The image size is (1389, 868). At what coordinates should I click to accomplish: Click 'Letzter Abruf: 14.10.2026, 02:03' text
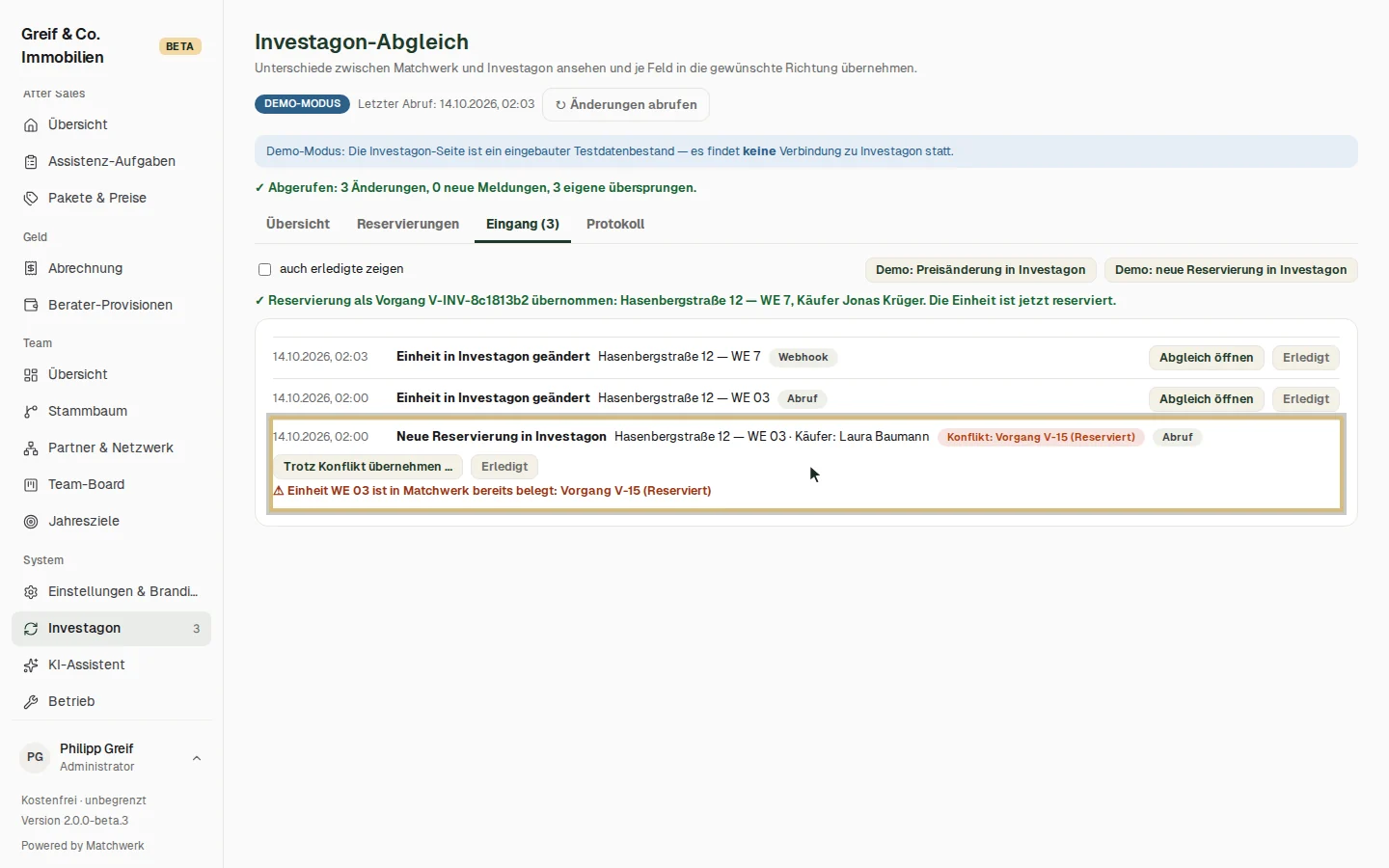pos(446,104)
